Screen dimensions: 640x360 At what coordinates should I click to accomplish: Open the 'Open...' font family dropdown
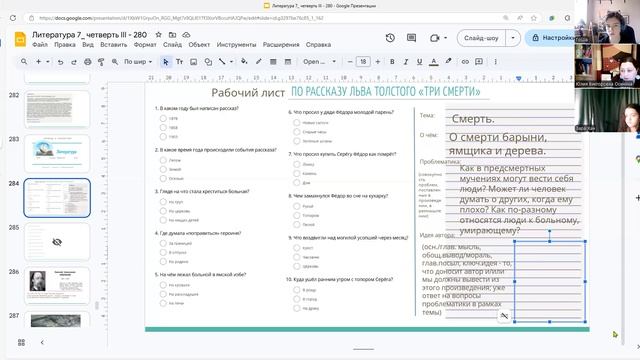(319, 62)
